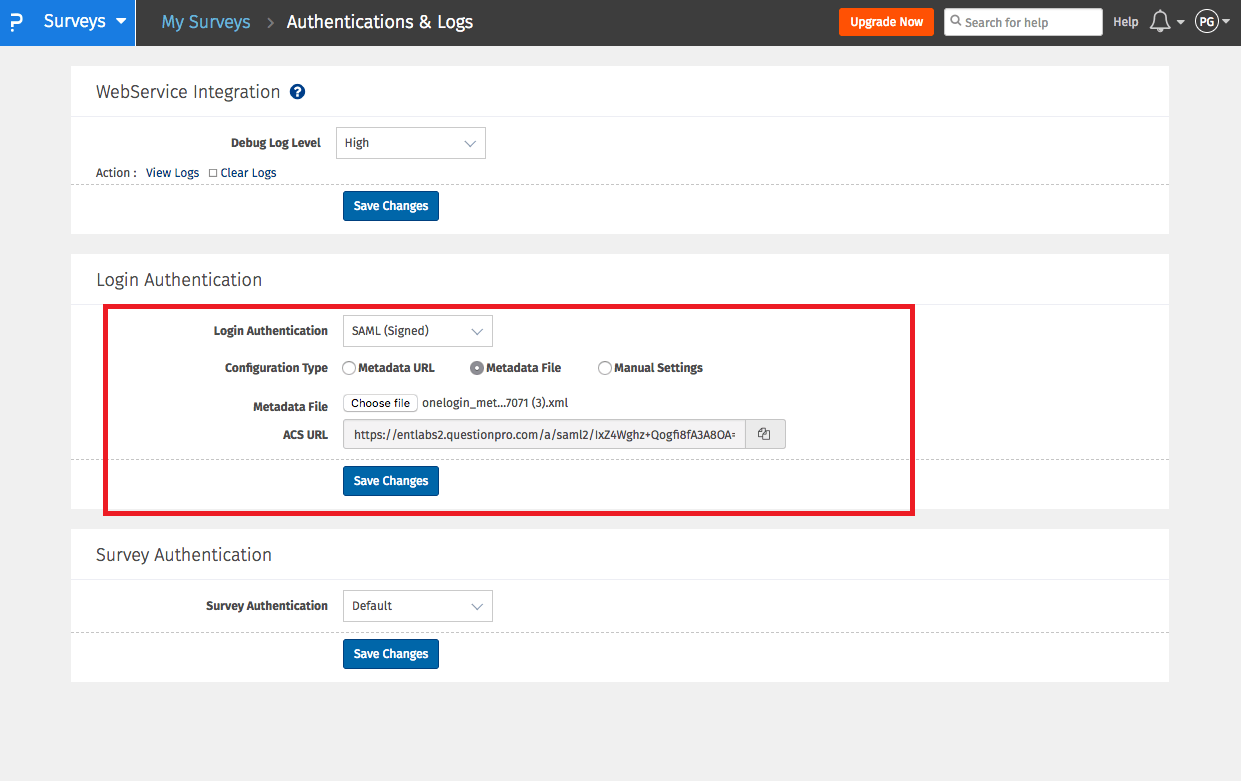Click the Configuration Type label
Image resolution: width=1241 pixels, height=781 pixels.
pos(276,368)
